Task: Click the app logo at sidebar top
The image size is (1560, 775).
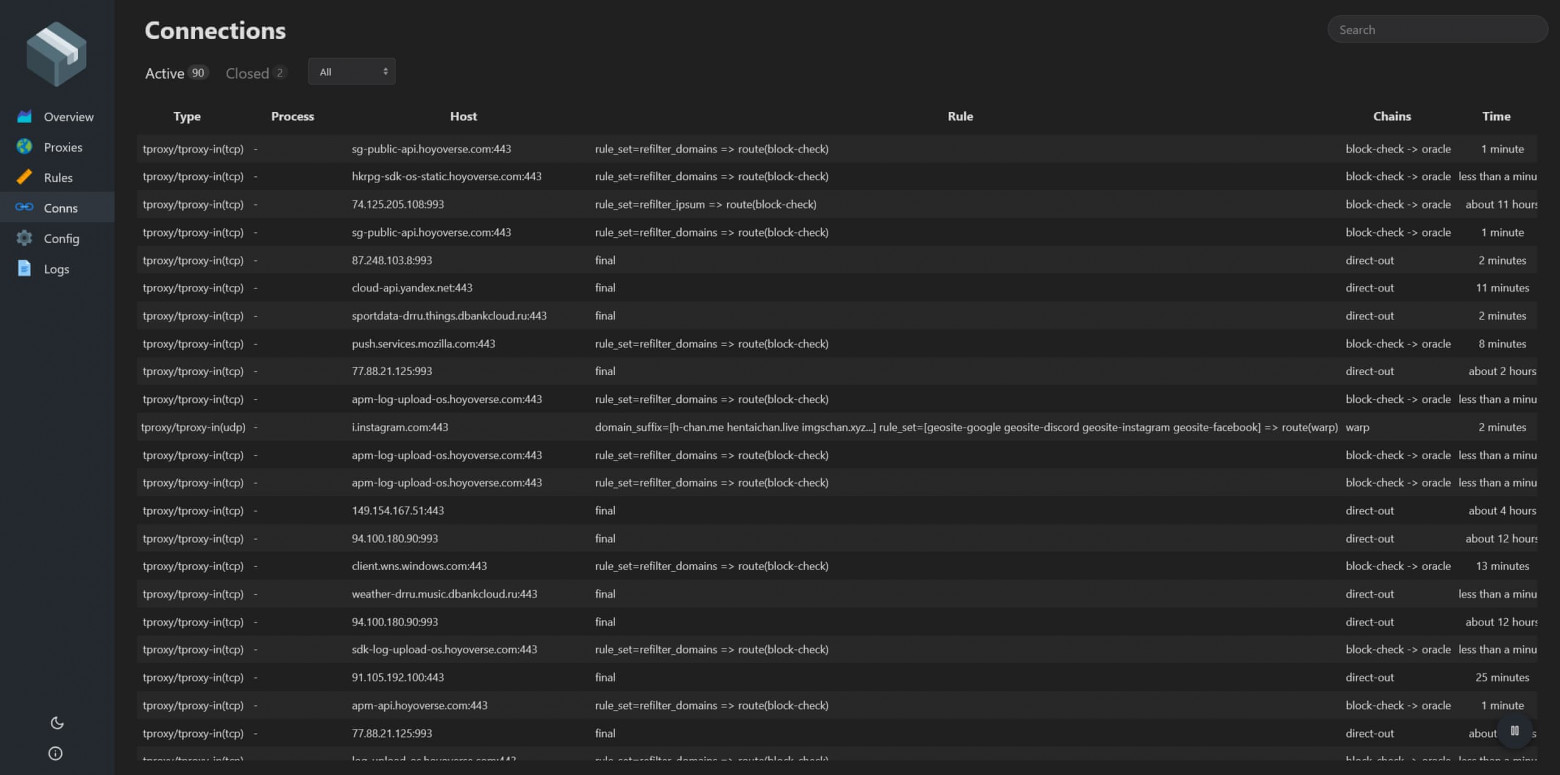Action: coord(56,52)
